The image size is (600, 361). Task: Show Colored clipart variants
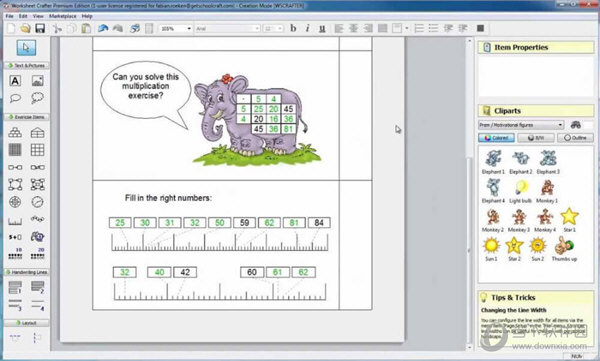(x=496, y=138)
